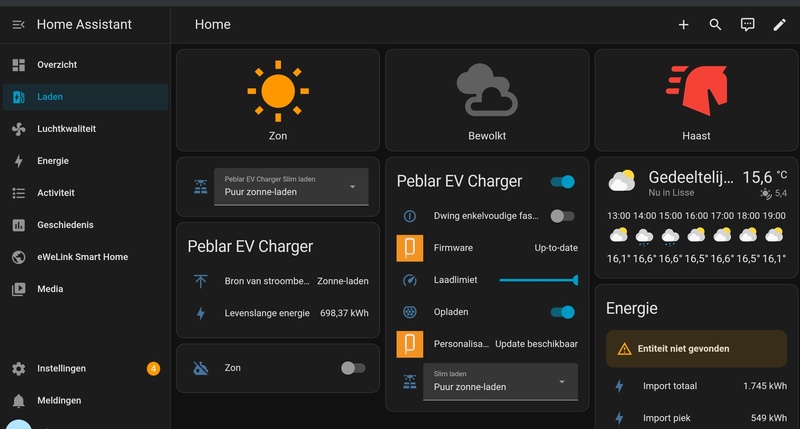Collapse the sidebar with the hamburger icon
The image size is (800, 429).
tap(18, 24)
